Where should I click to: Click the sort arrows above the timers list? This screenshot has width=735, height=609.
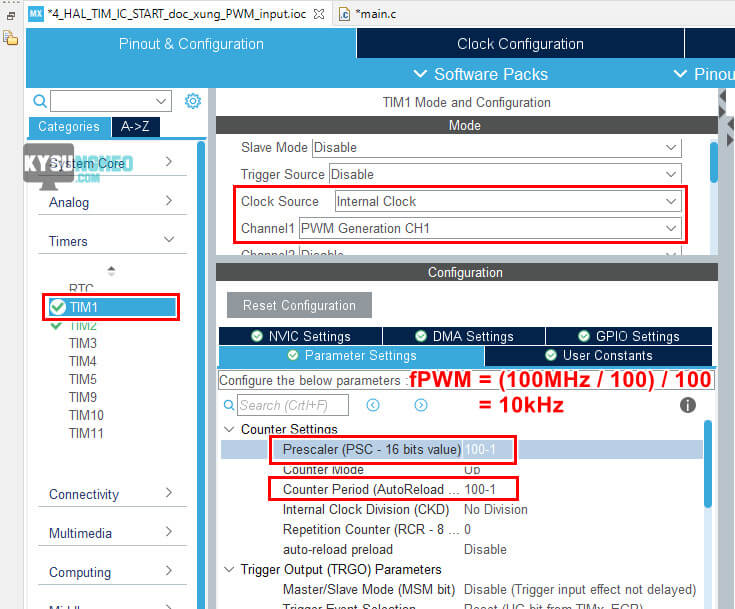(x=111, y=270)
